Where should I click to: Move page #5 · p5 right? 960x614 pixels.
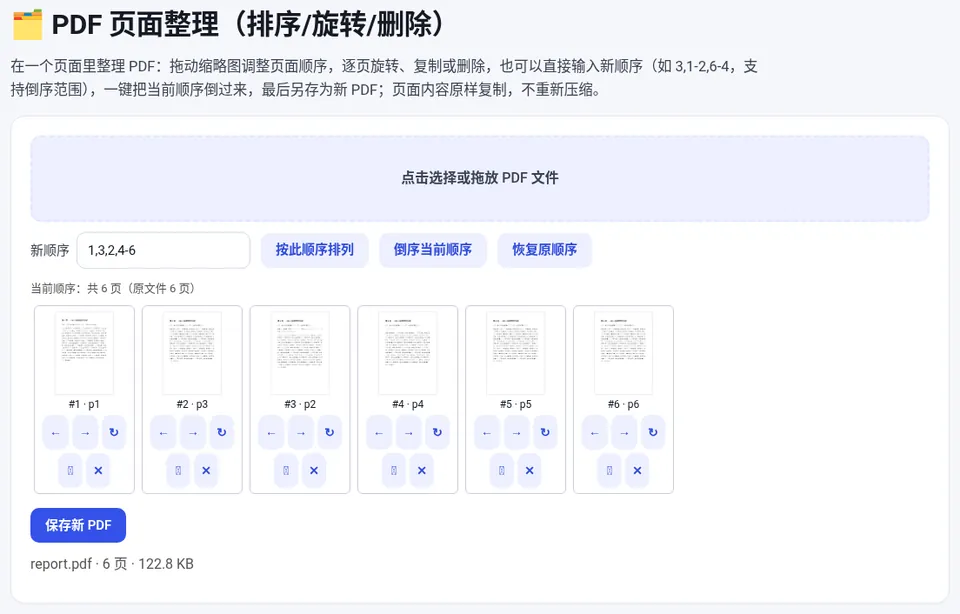[x=516, y=433]
